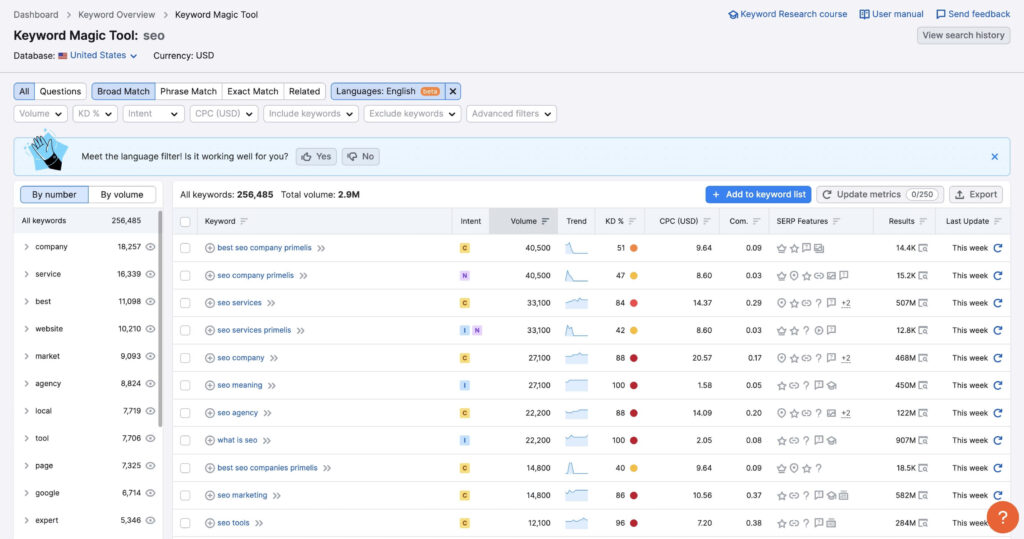Answer Yes to language filter prompt
Screen dimensions: 1024x539
click(x=316, y=157)
